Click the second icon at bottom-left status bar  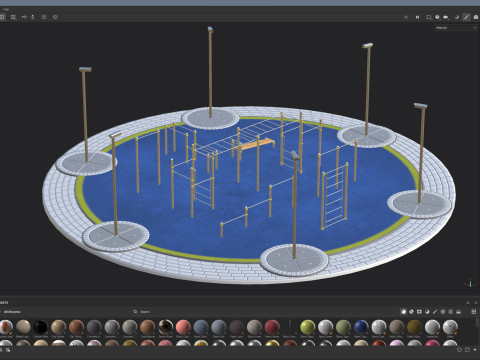[x=8, y=350]
